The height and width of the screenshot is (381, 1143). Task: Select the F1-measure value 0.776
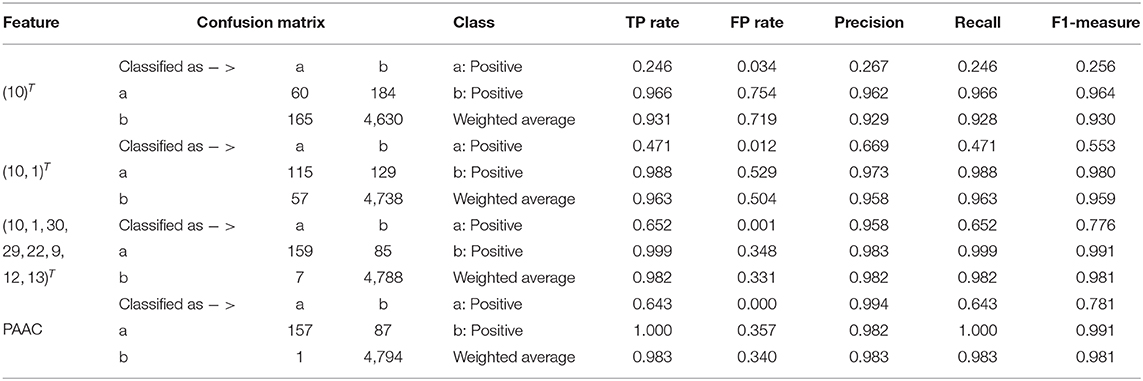[1098, 225]
